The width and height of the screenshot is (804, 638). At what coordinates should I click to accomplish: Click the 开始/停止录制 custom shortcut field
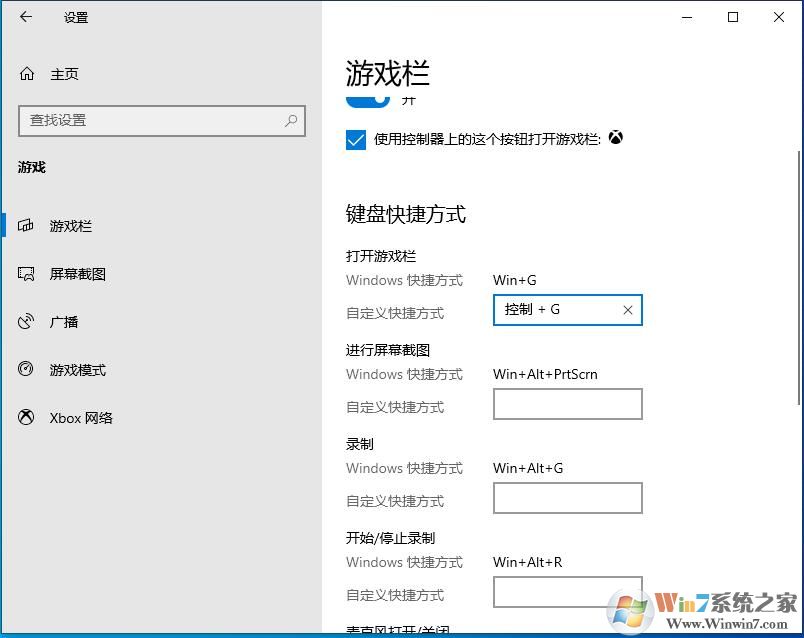(567, 591)
